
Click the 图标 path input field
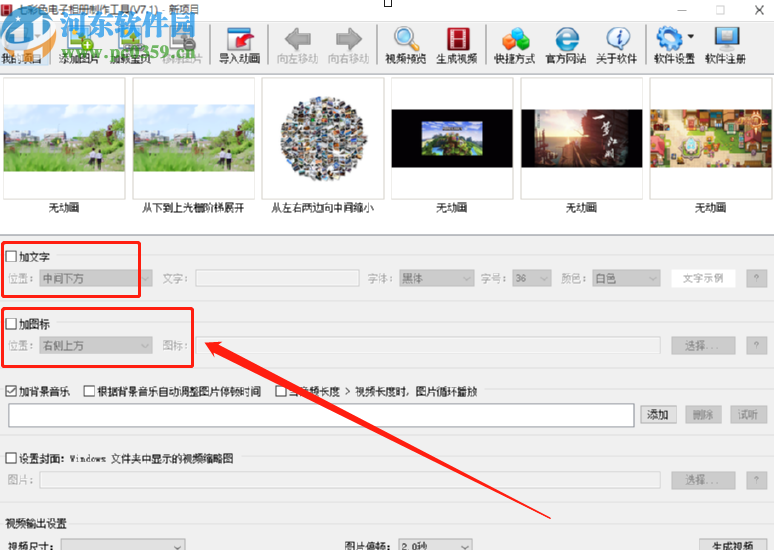coord(428,346)
